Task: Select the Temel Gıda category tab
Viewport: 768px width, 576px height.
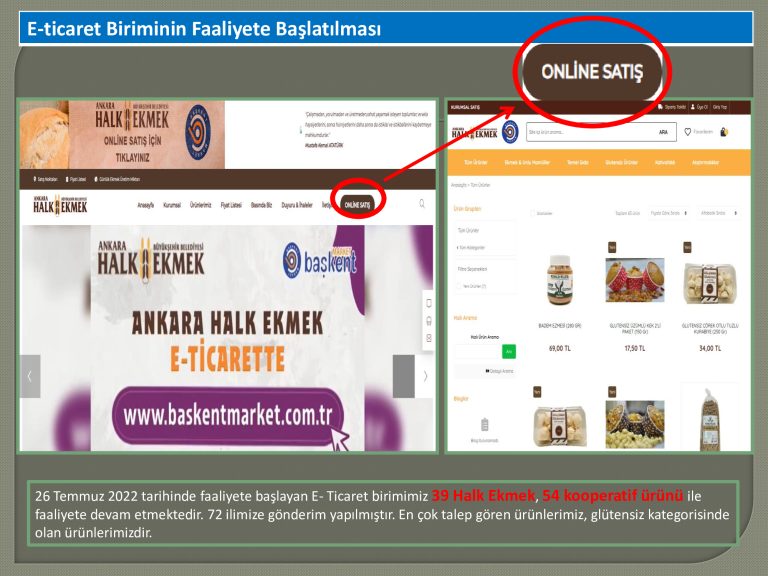Action: [578, 162]
